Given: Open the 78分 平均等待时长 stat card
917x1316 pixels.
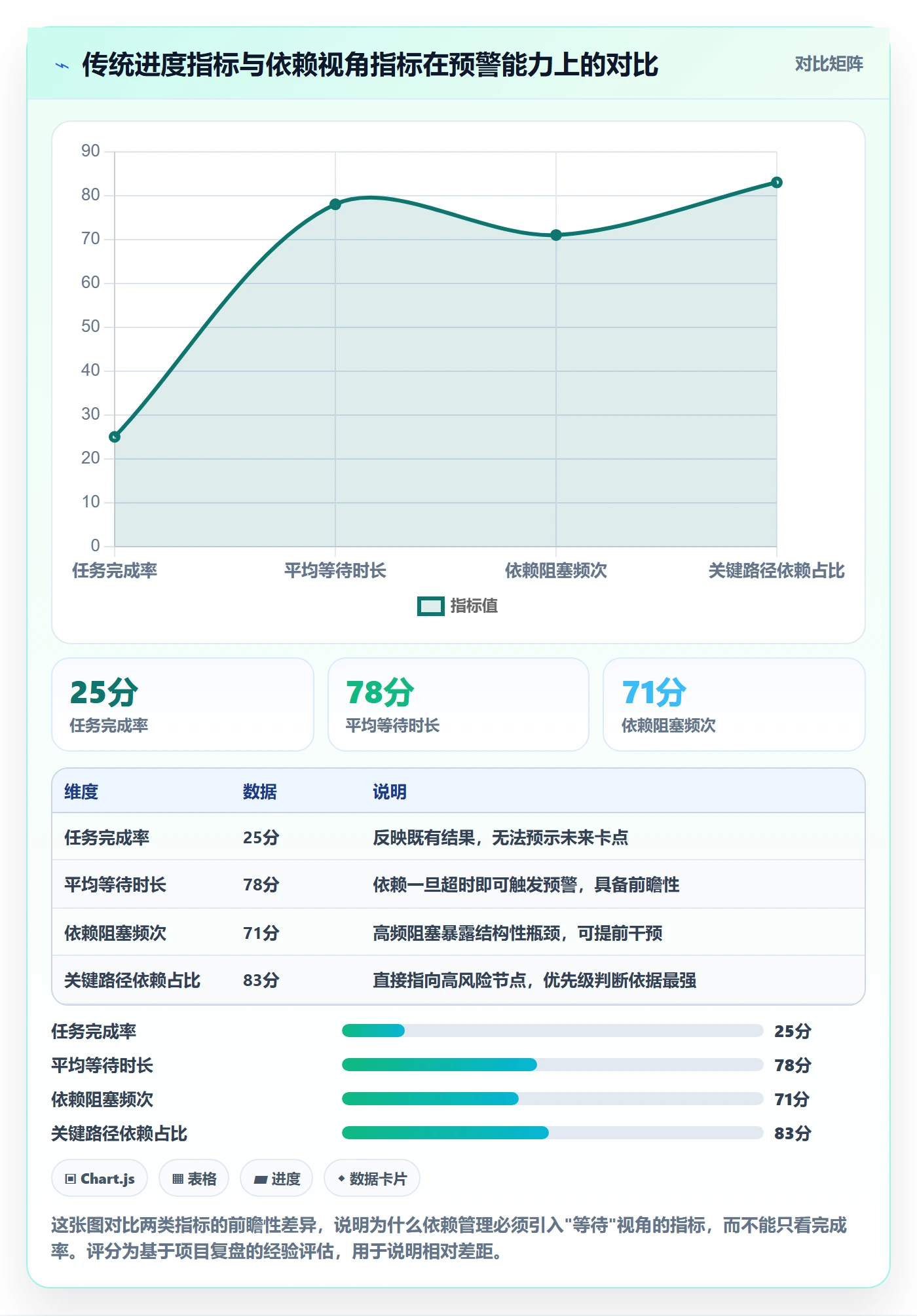Looking at the screenshot, I should pyautogui.click(x=458, y=704).
